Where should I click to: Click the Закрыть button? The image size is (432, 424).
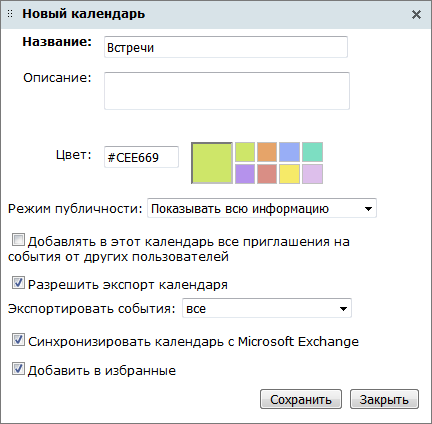384,399
